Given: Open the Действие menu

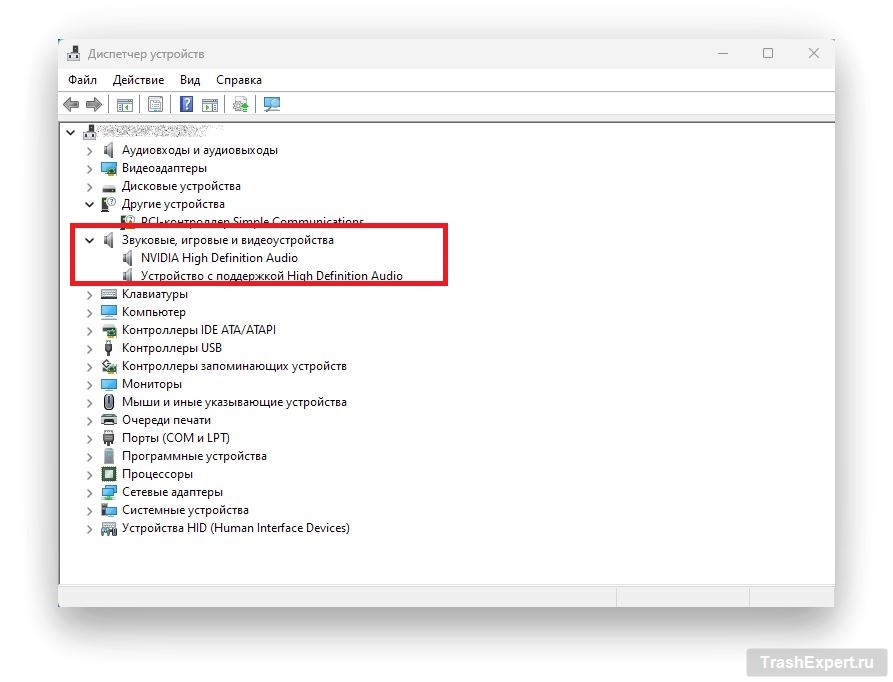Looking at the screenshot, I should [x=138, y=80].
